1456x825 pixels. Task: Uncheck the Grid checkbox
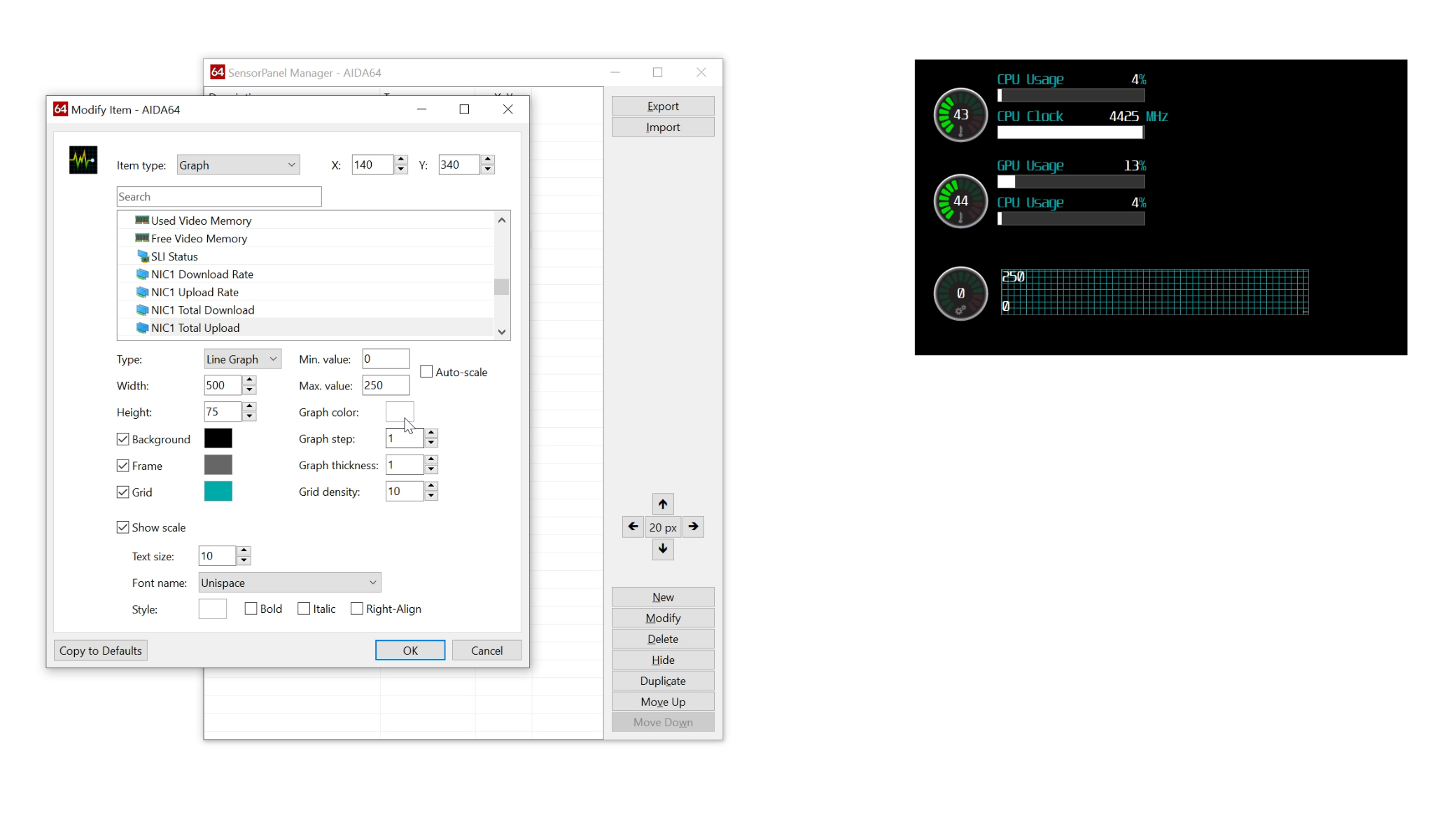pos(123,492)
